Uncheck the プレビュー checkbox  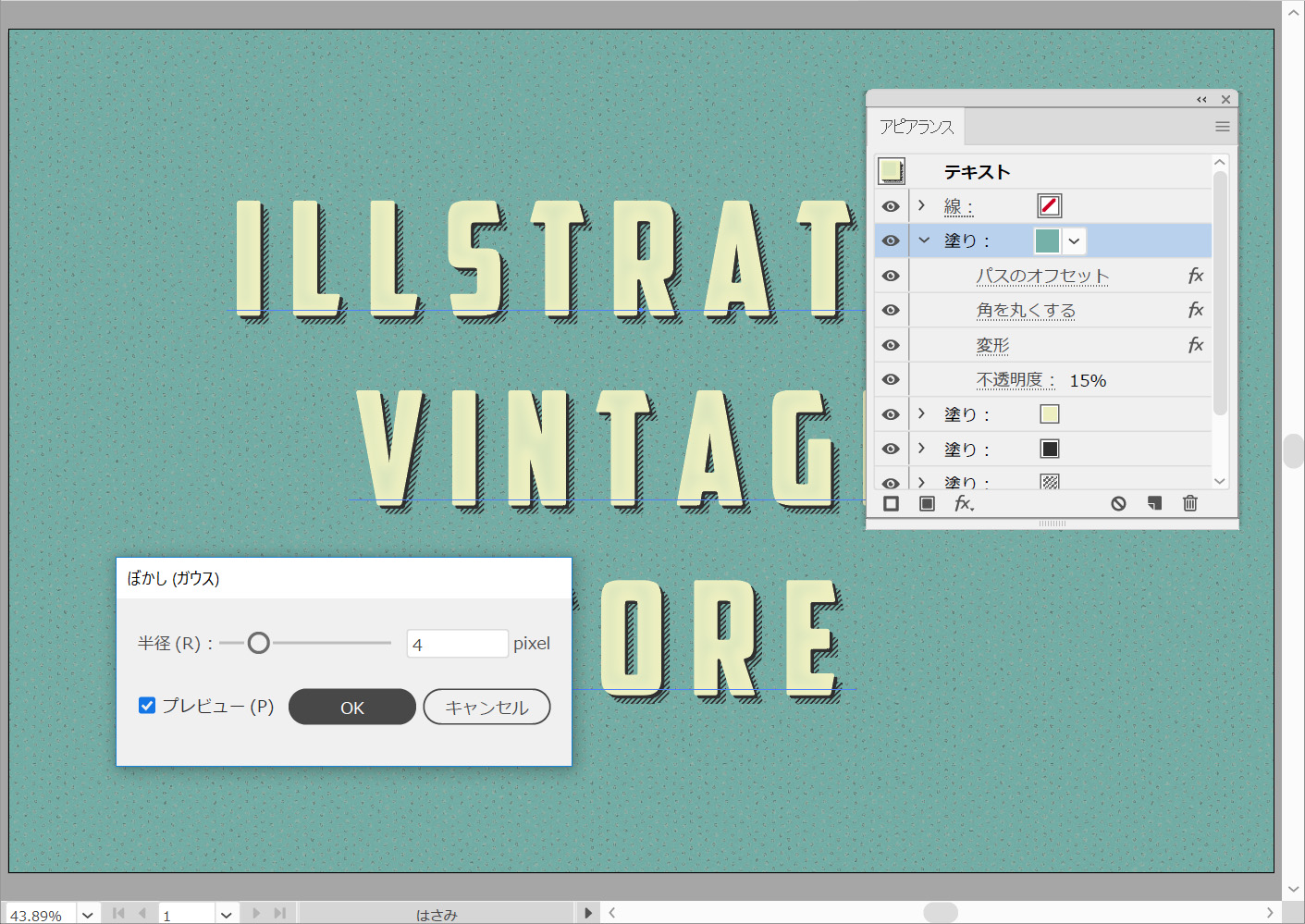147,706
